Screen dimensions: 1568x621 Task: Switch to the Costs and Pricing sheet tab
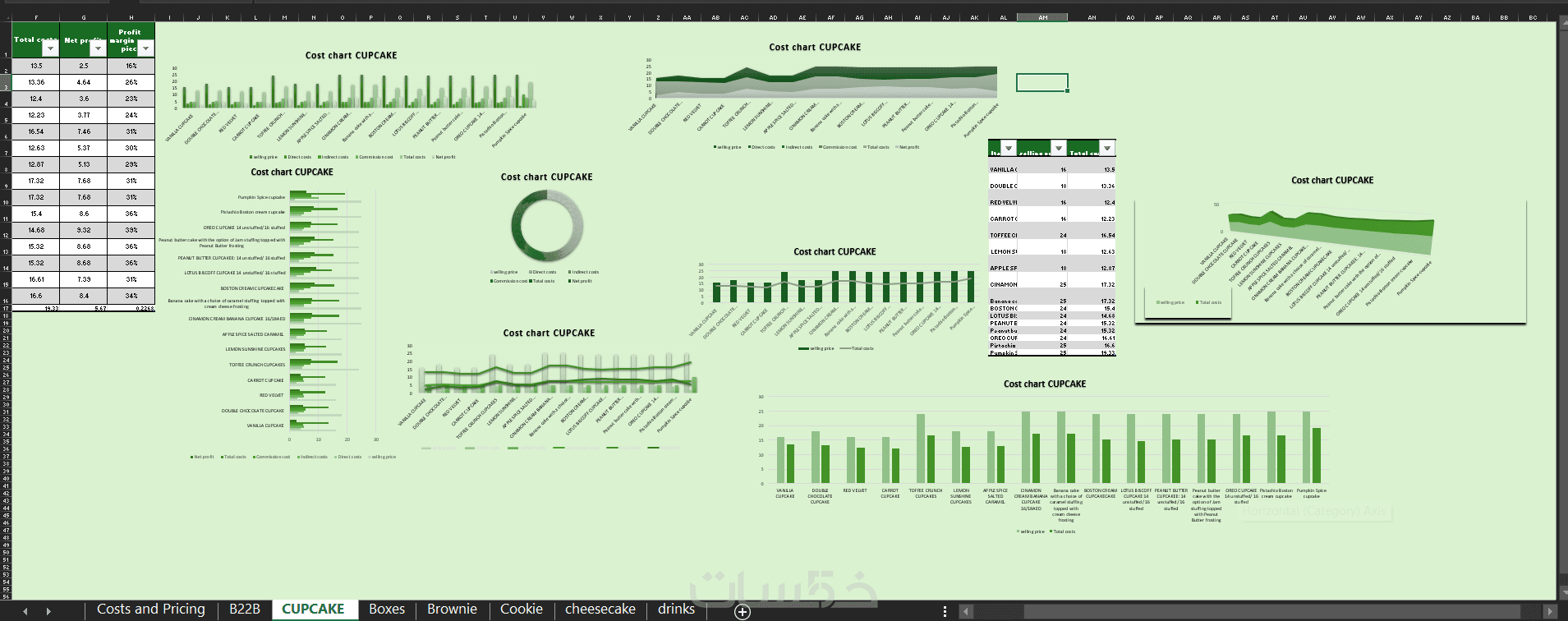point(151,609)
